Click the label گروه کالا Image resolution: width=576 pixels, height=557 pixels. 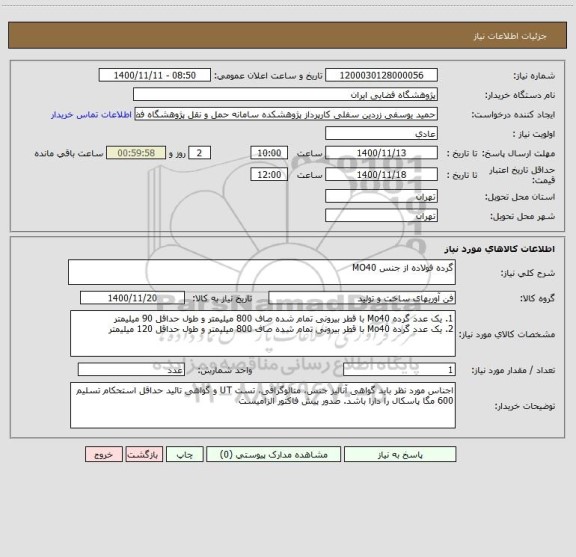(x=538, y=299)
